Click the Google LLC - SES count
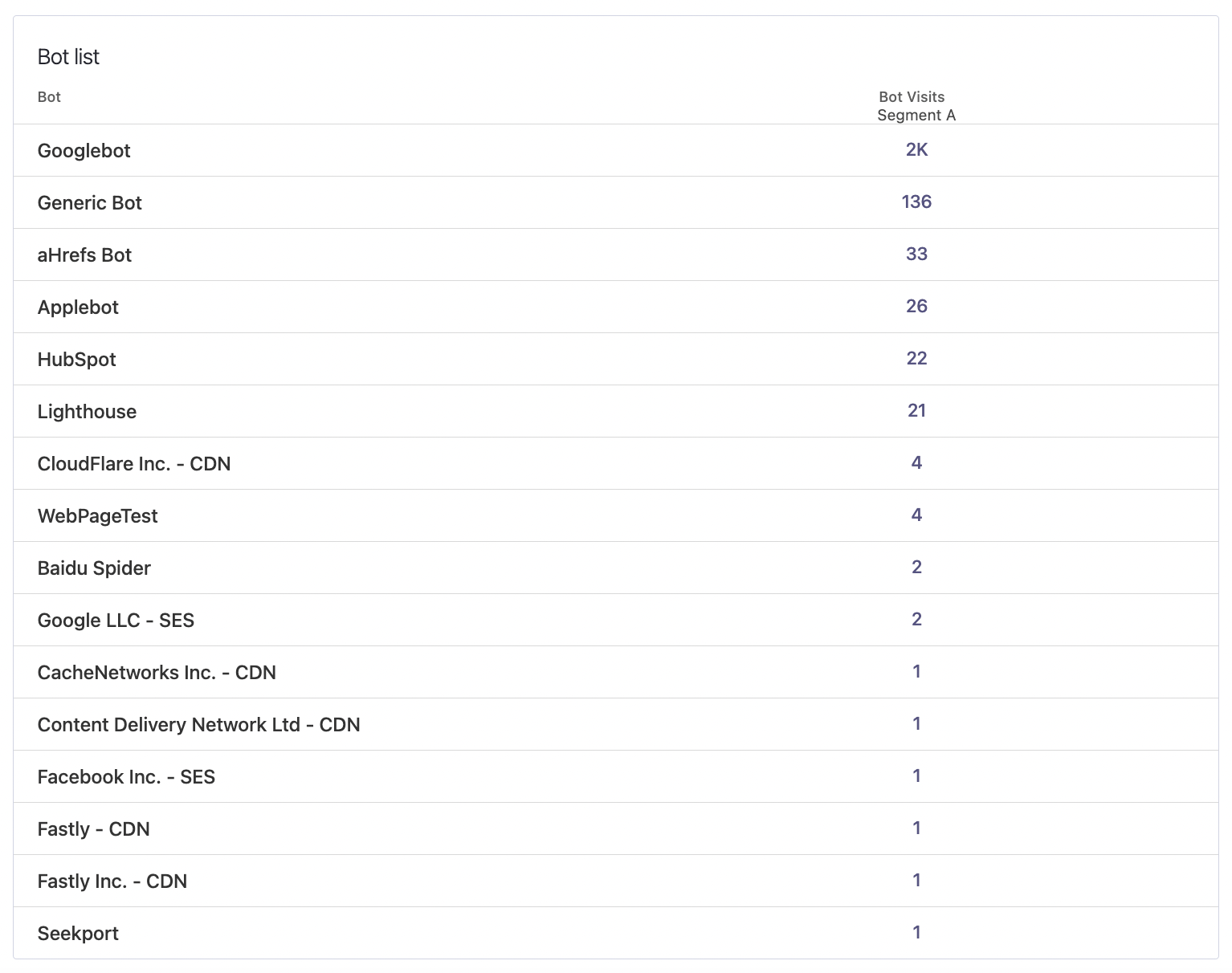The width and height of the screenshot is (1232, 973). coord(916,620)
